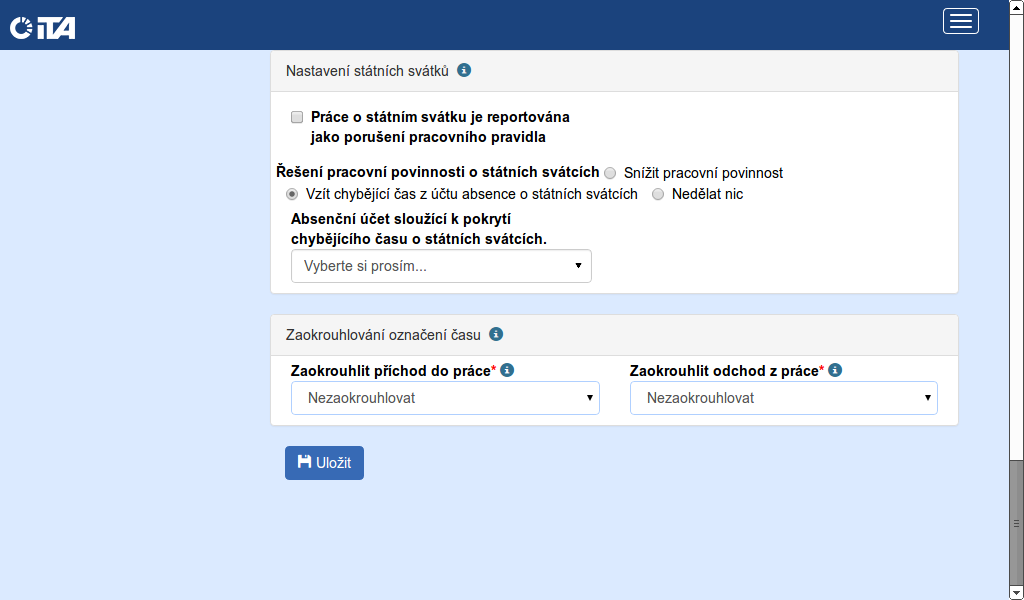Enable holiday work reported as rule violation
The height and width of the screenshot is (600, 1024).
click(297, 117)
